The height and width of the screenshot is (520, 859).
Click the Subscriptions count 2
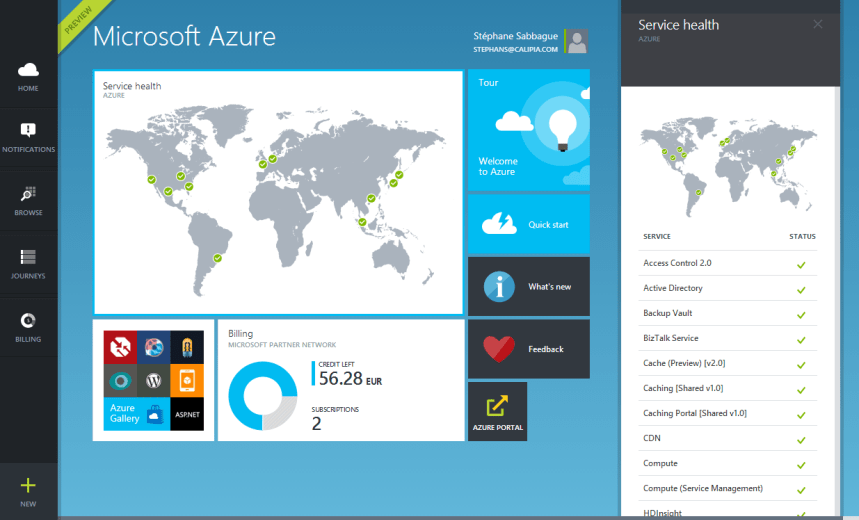click(317, 424)
